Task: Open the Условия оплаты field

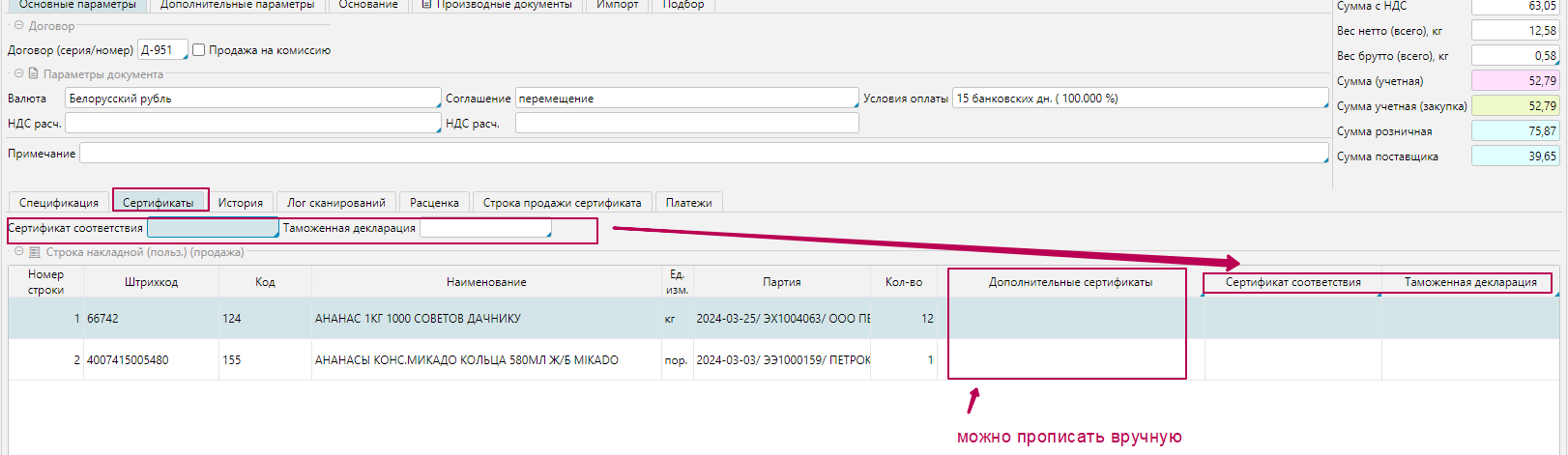Action: click(1140, 99)
